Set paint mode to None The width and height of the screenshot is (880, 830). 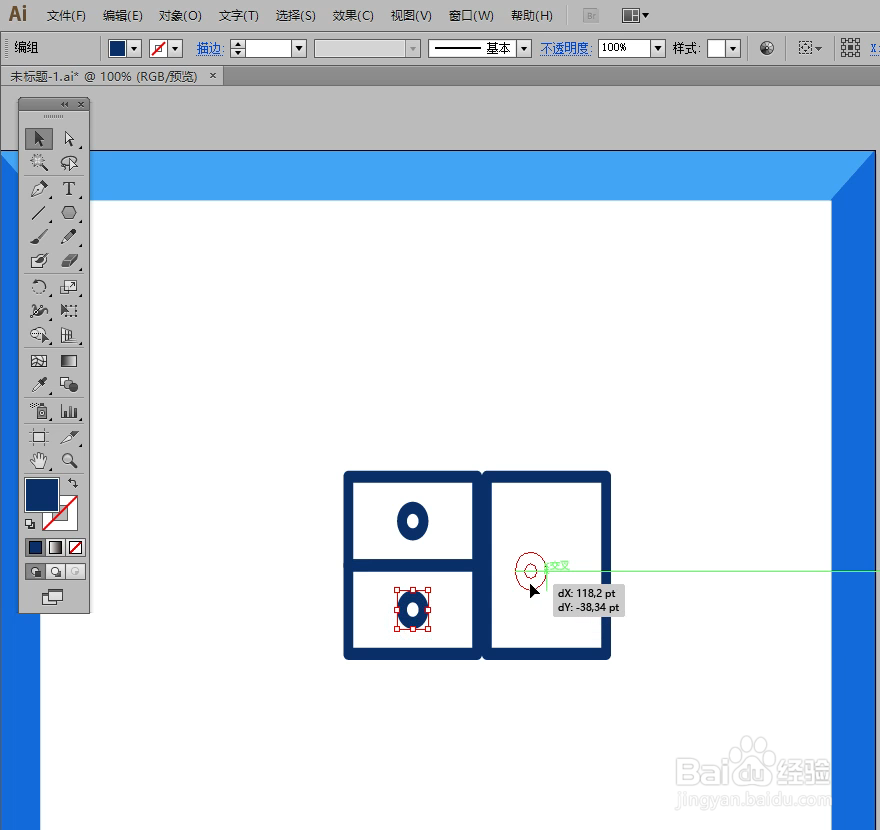pyautogui.click(x=75, y=547)
